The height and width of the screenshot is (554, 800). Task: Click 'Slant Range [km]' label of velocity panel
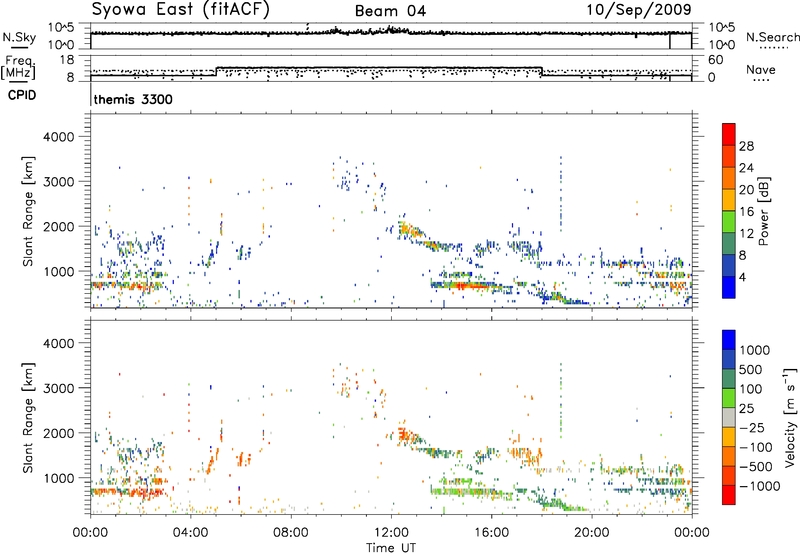click(28, 417)
